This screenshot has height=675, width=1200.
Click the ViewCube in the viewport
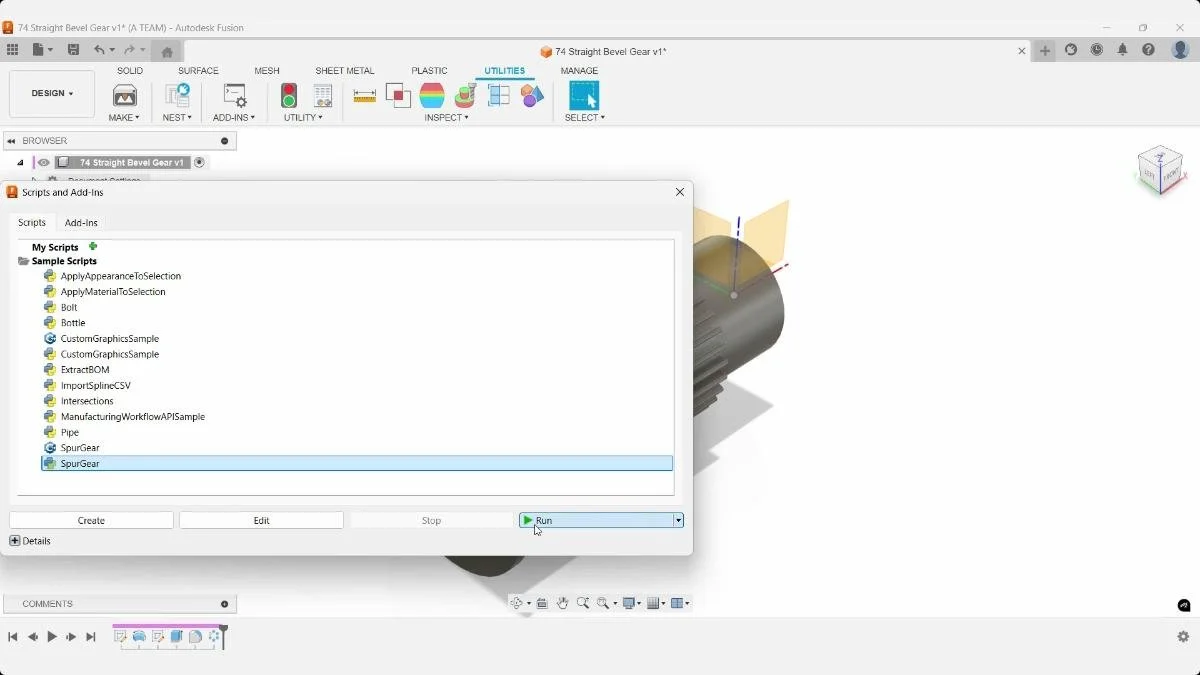click(x=1161, y=170)
